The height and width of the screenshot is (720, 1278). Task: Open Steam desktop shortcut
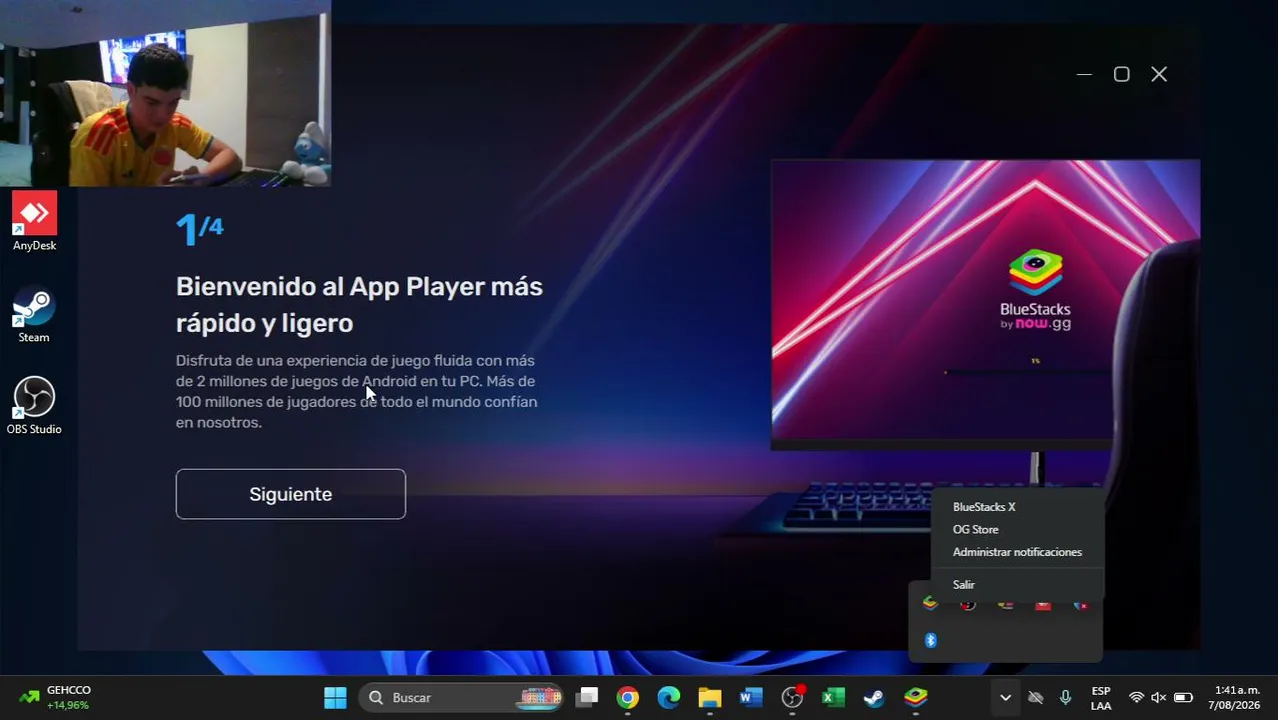(34, 316)
